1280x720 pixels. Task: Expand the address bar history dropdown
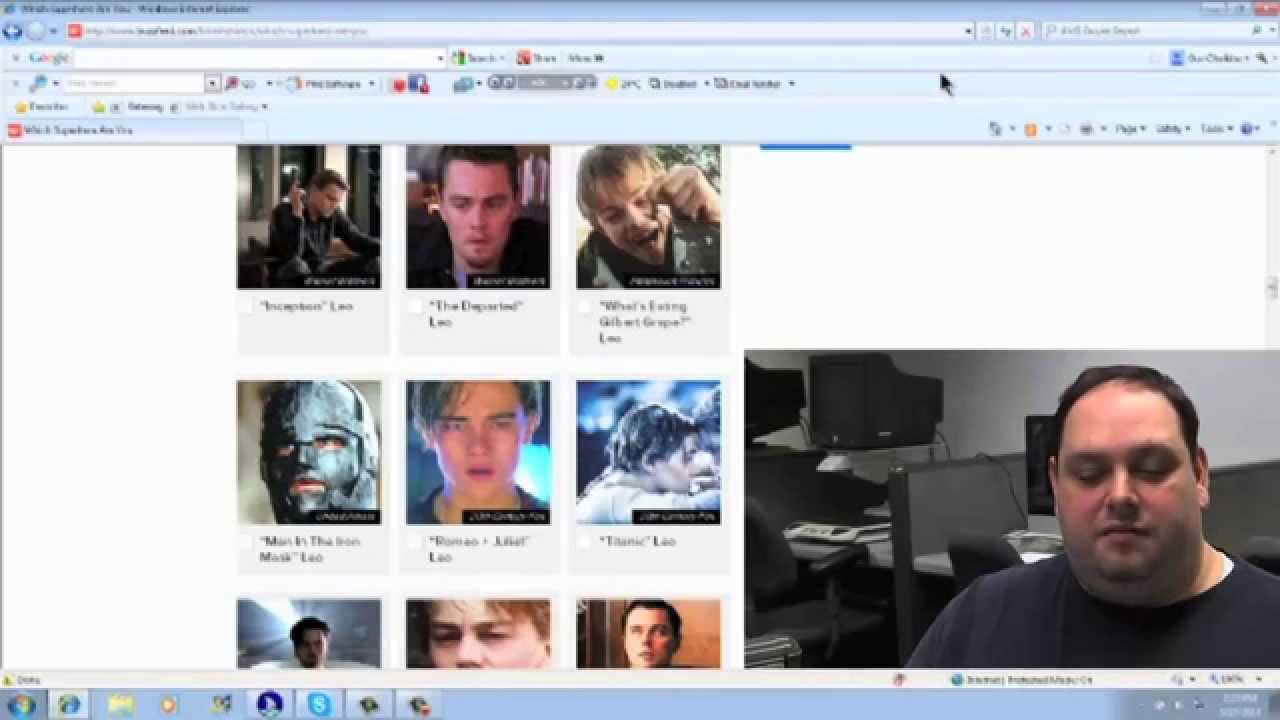pos(968,31)
